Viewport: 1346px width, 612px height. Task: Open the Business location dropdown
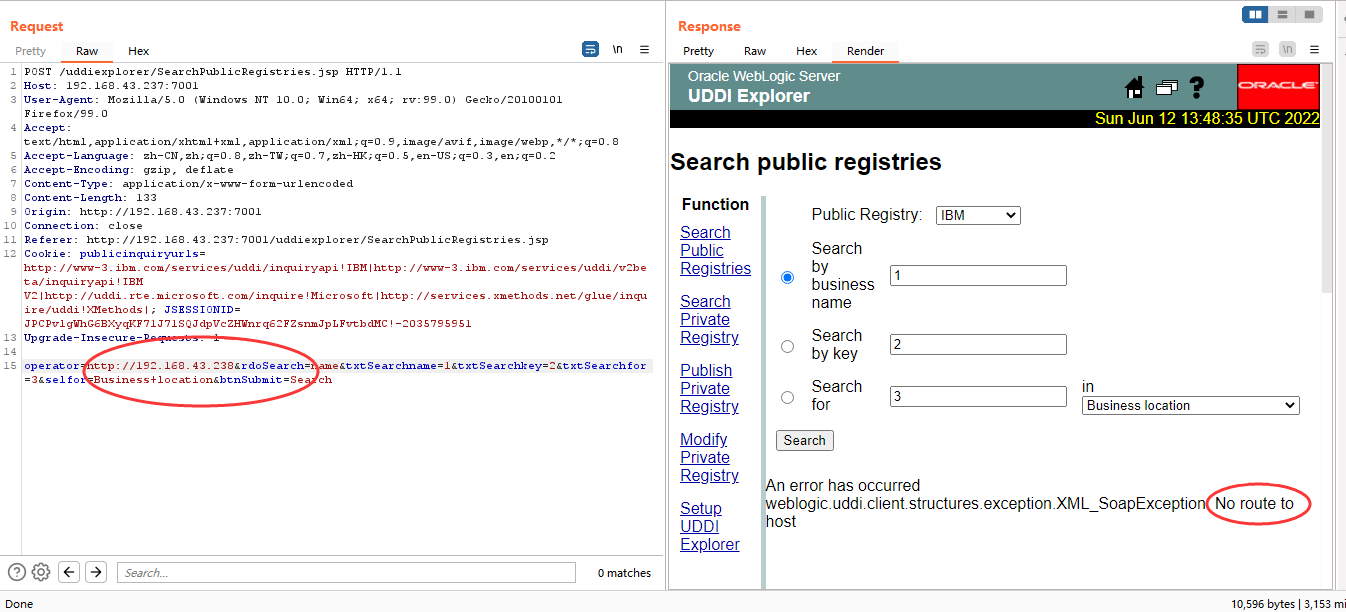1191,405
